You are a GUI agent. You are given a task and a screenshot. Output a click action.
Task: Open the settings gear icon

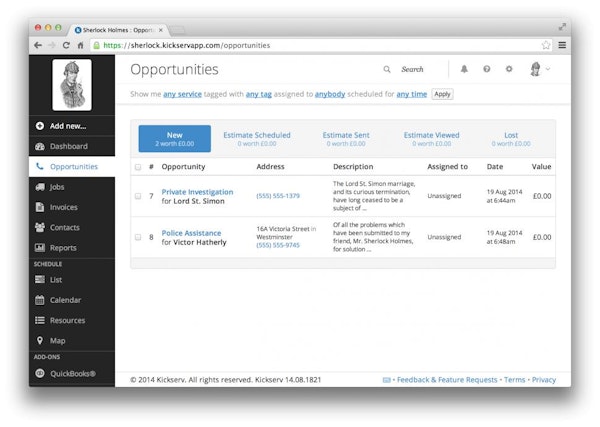click(x=509, y=69)
